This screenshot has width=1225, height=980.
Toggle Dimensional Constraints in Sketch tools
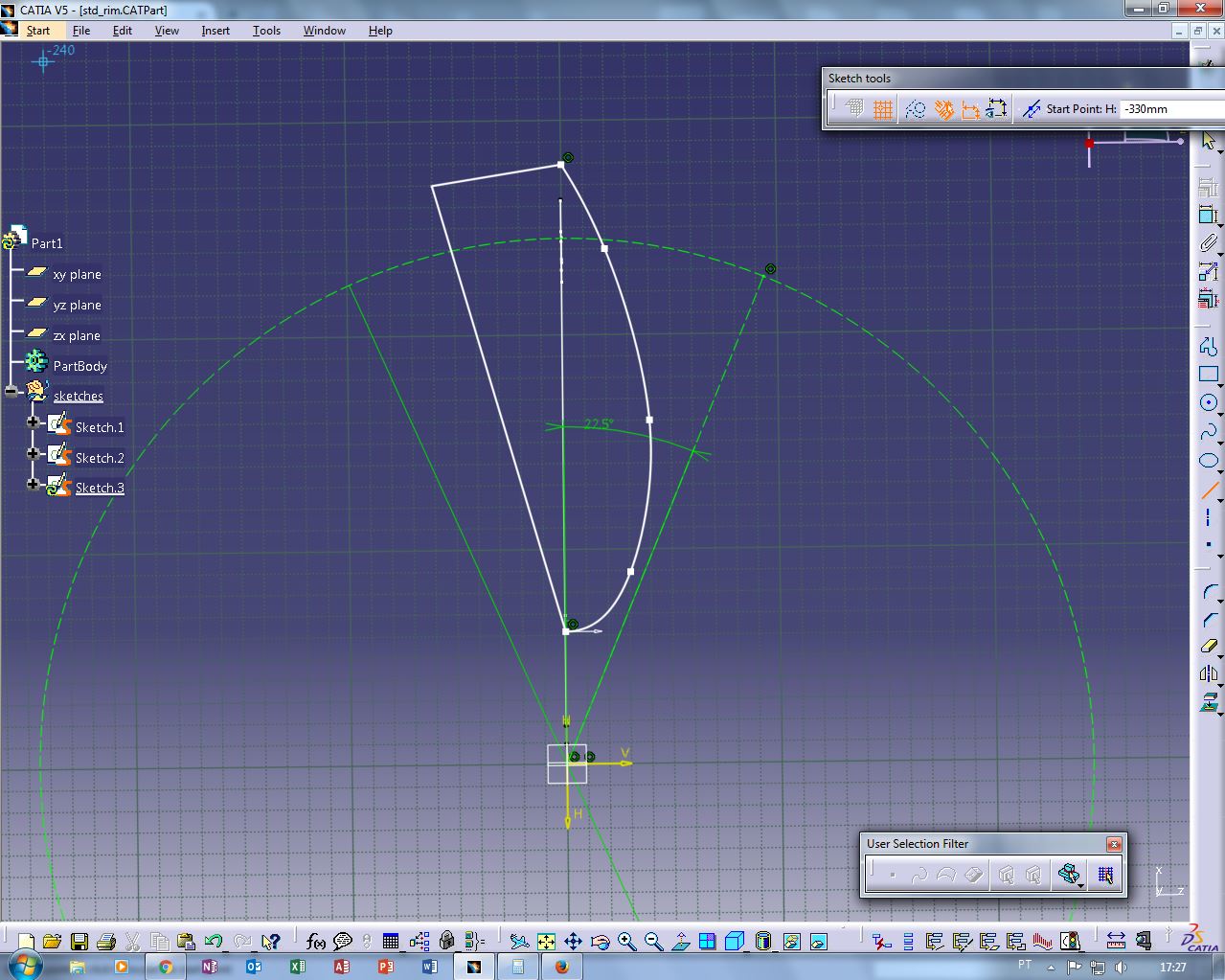[x=970, y=109]
